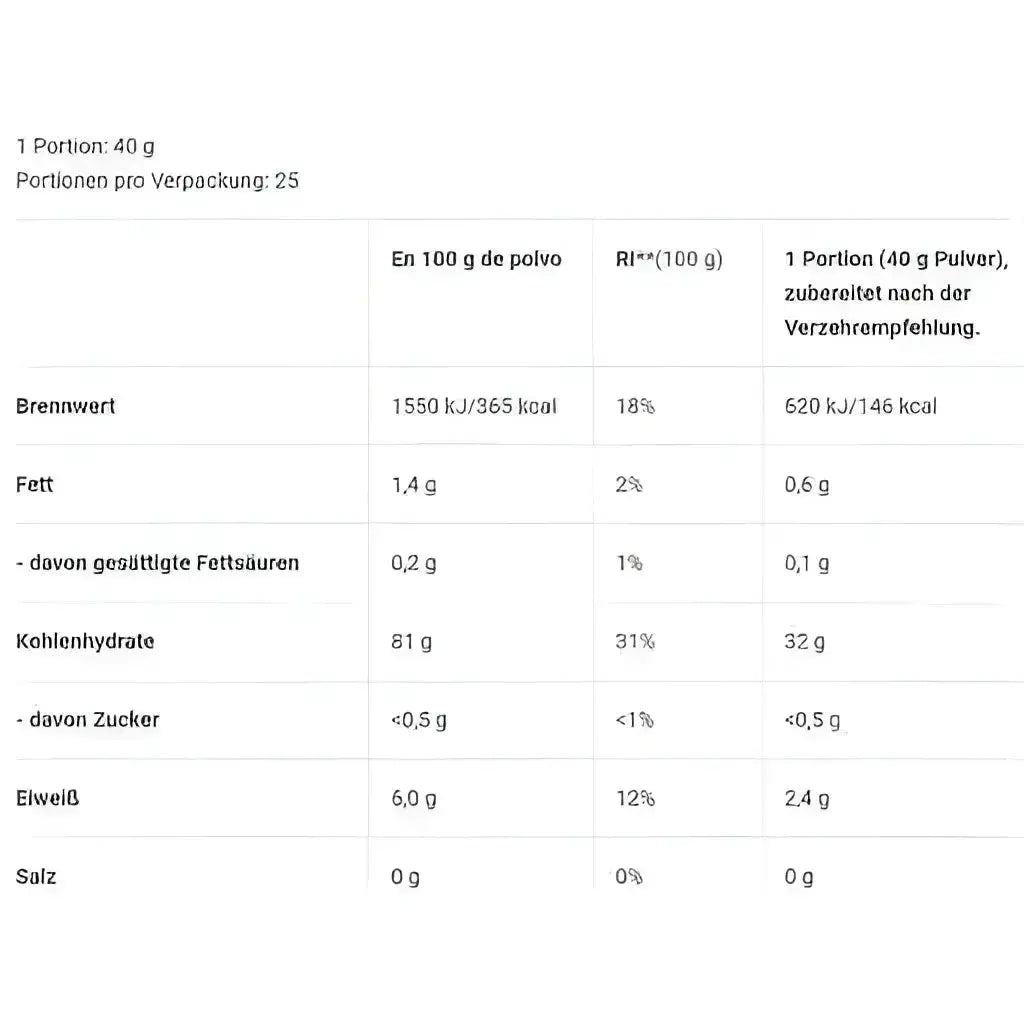The height and width of the screenshot is (1024, 1024).
Task: Select the 'davon Zucker' row label
Action: point(88,719)
